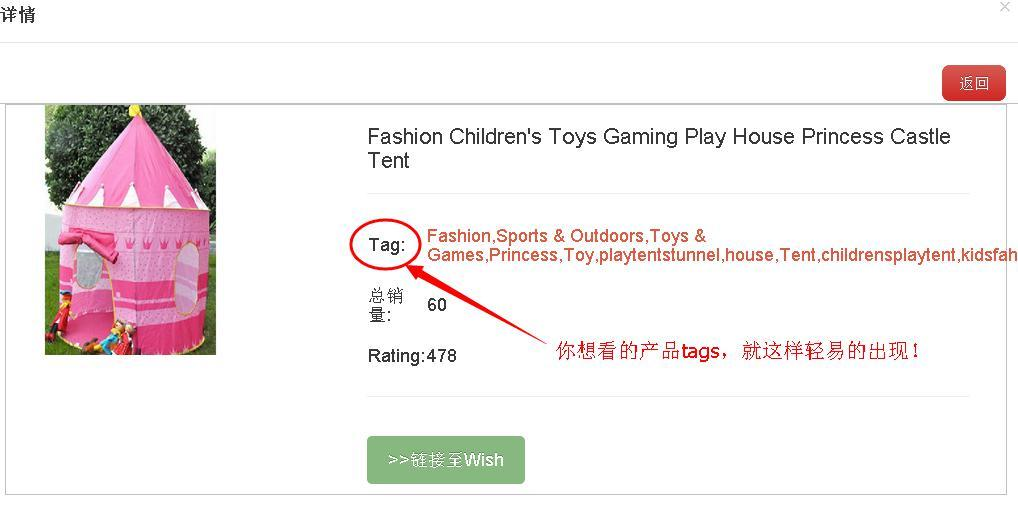Select the playtentstunnel tag

[x=659, y=255]
